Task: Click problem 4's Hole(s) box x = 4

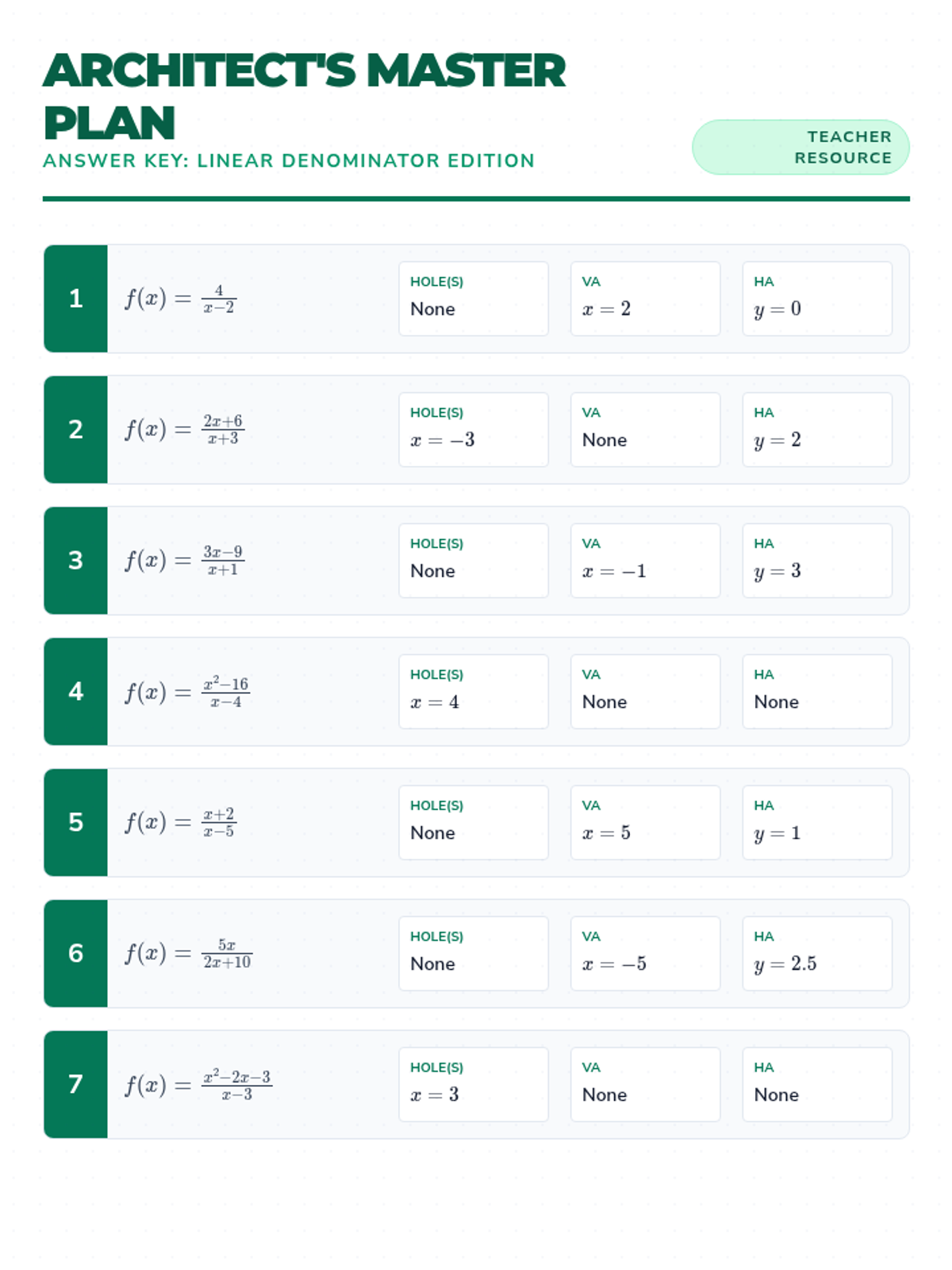Action: click(473, 691)
